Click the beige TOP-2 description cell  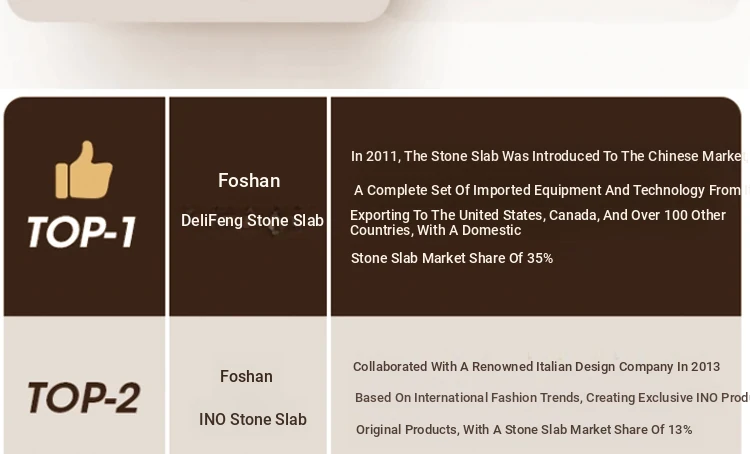click(536, 385)
